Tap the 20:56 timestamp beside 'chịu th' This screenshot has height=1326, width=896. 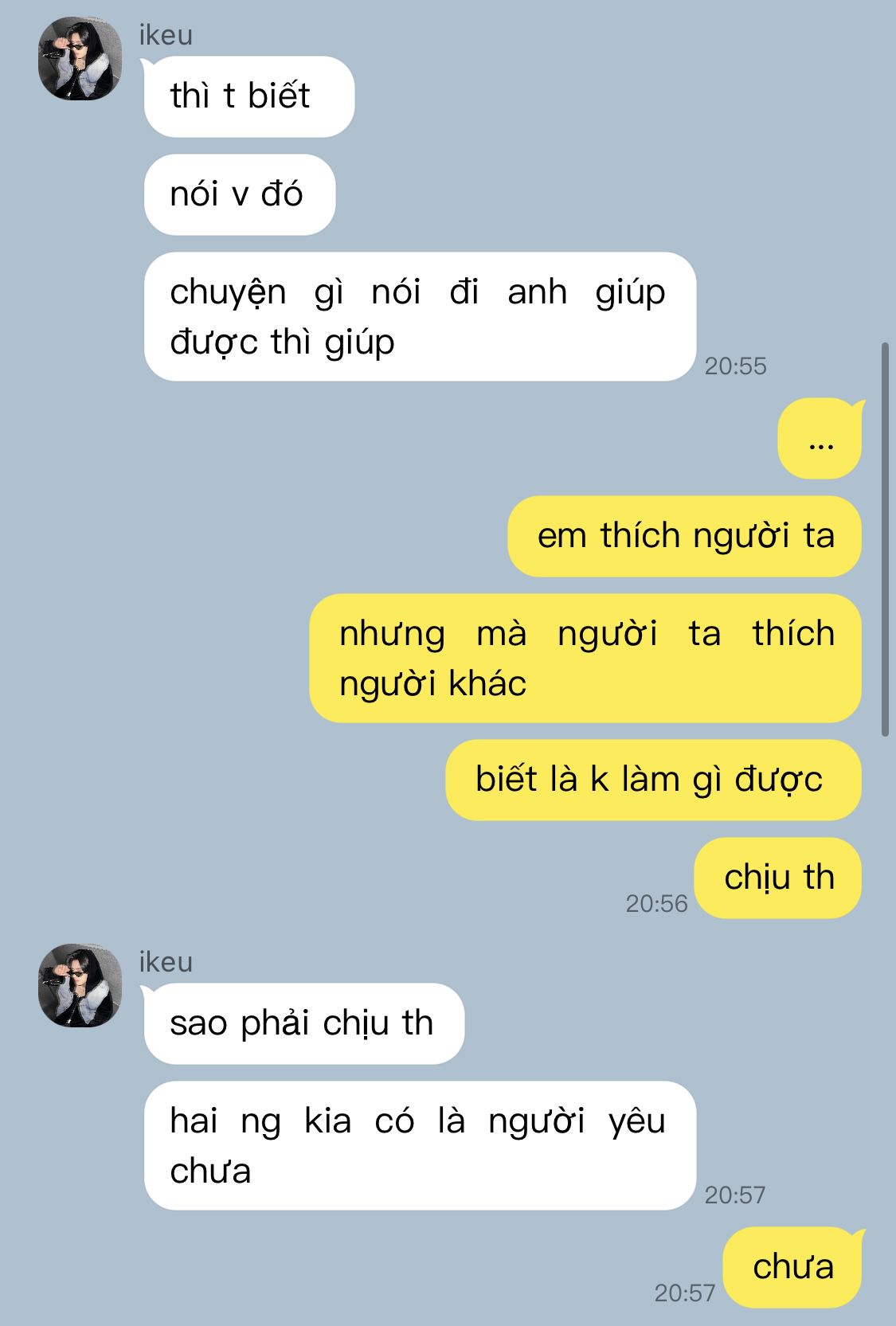click(656, 903)
